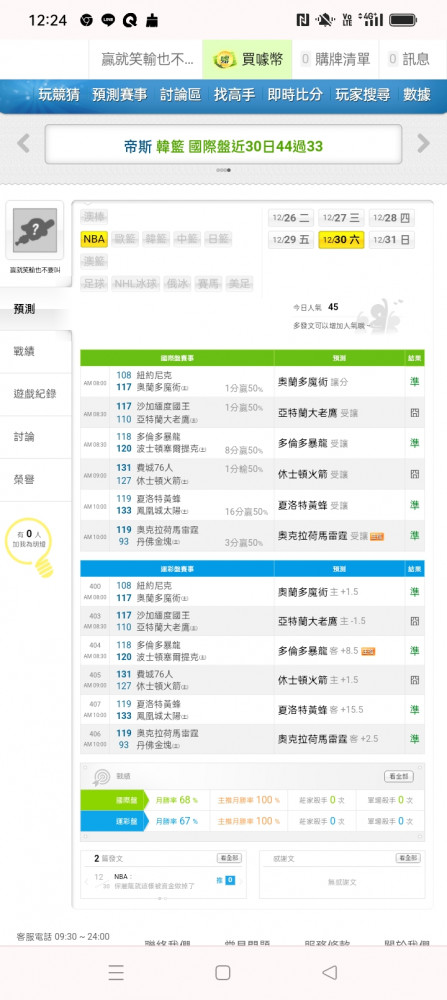447x1000 pixels.
Task: Select the NBA league filter
Action: point(94,239)
